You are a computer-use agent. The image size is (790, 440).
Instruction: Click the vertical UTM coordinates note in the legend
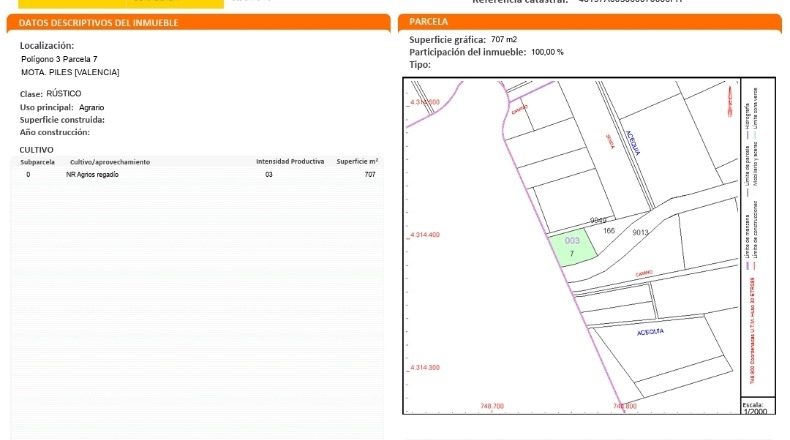pos(753,330)
